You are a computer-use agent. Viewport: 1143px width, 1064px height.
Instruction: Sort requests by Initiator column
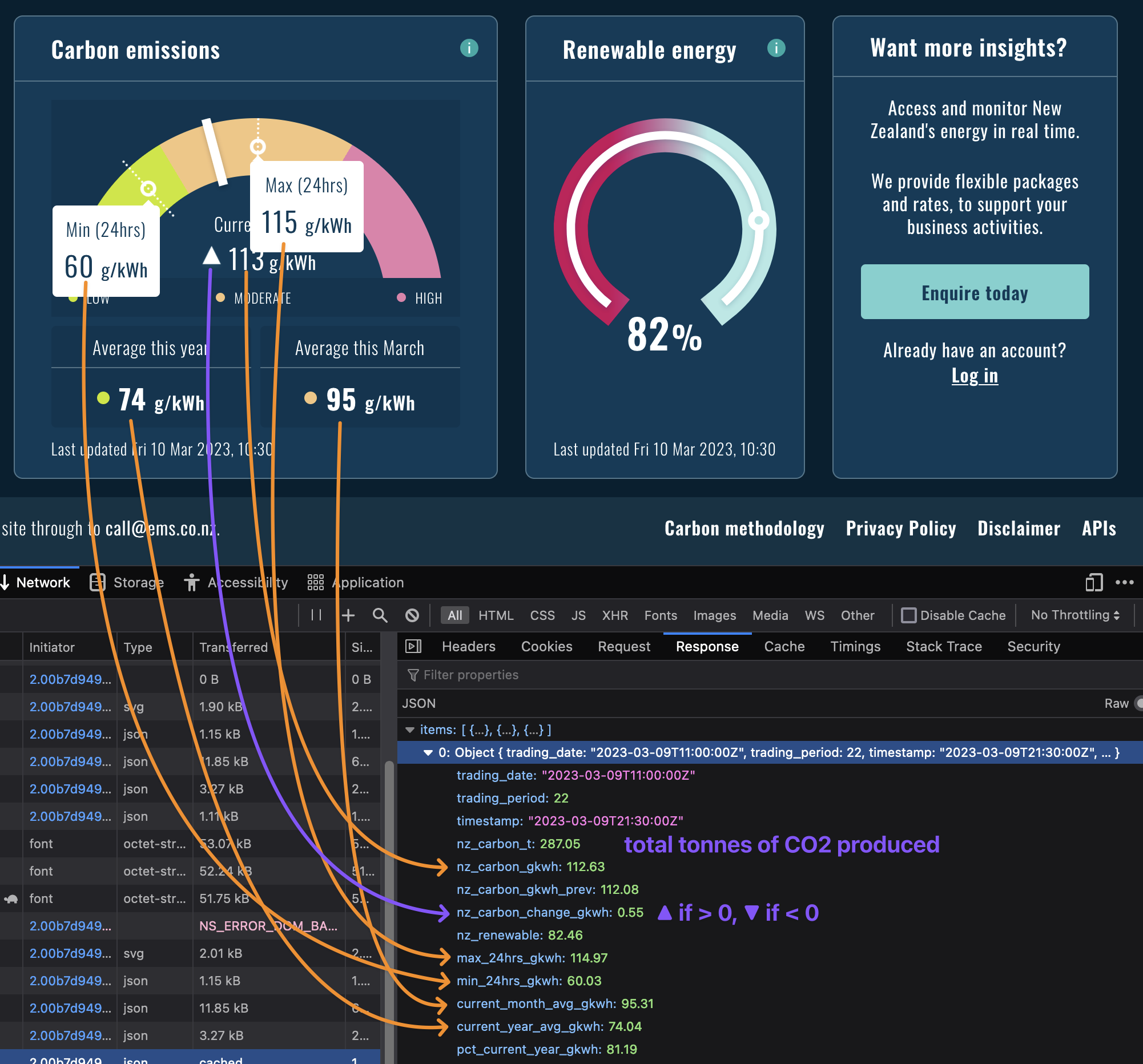click(x=69, y=647)
